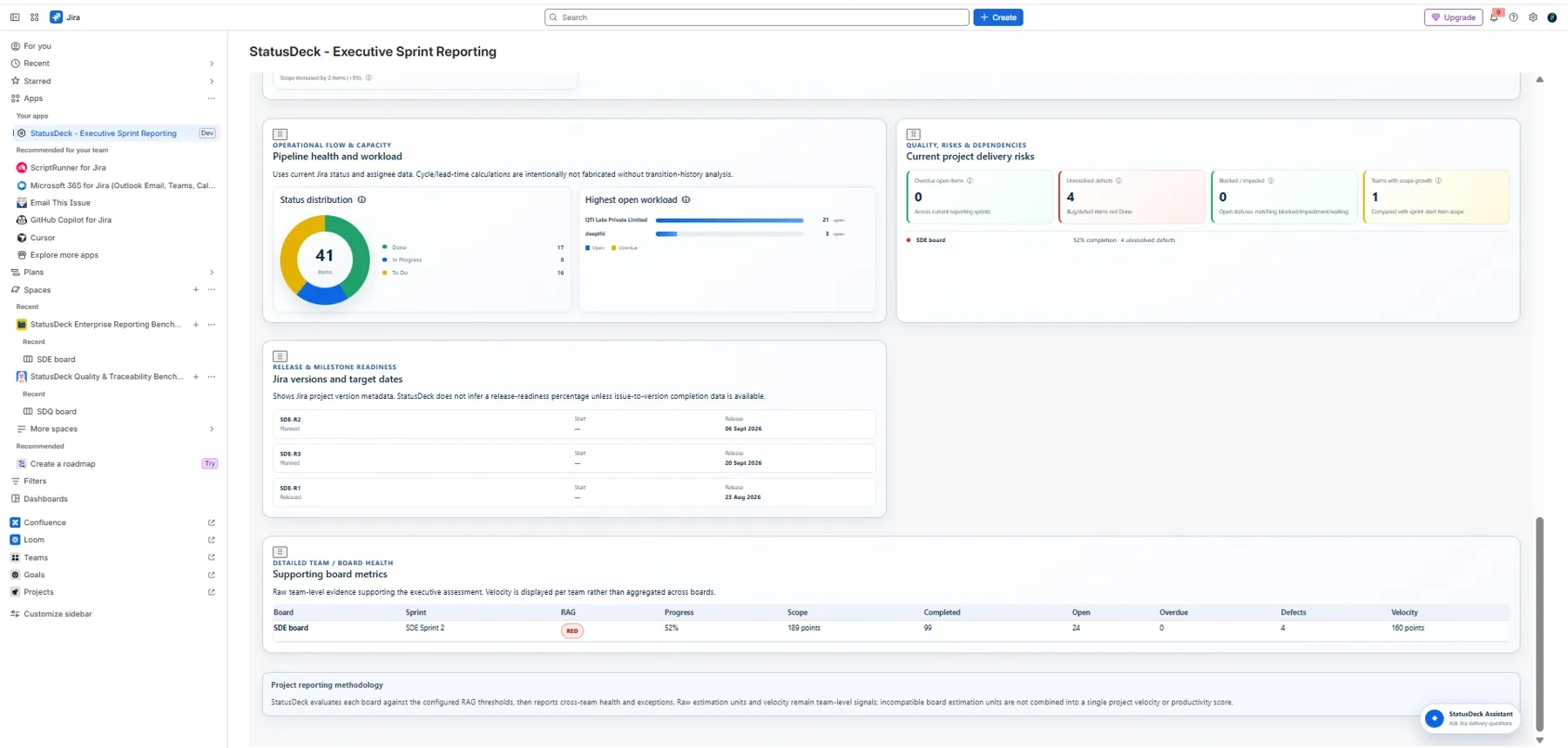Open Spaces more-options ellipsis
The height and width of the screenshot is (748, 1568).
tap(212, 290)
